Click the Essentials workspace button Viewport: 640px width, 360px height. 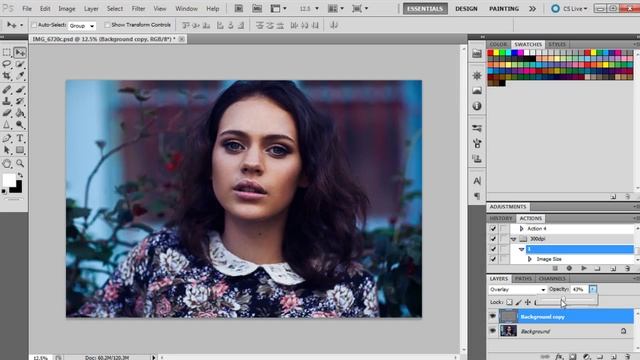(x=425, y=9)
